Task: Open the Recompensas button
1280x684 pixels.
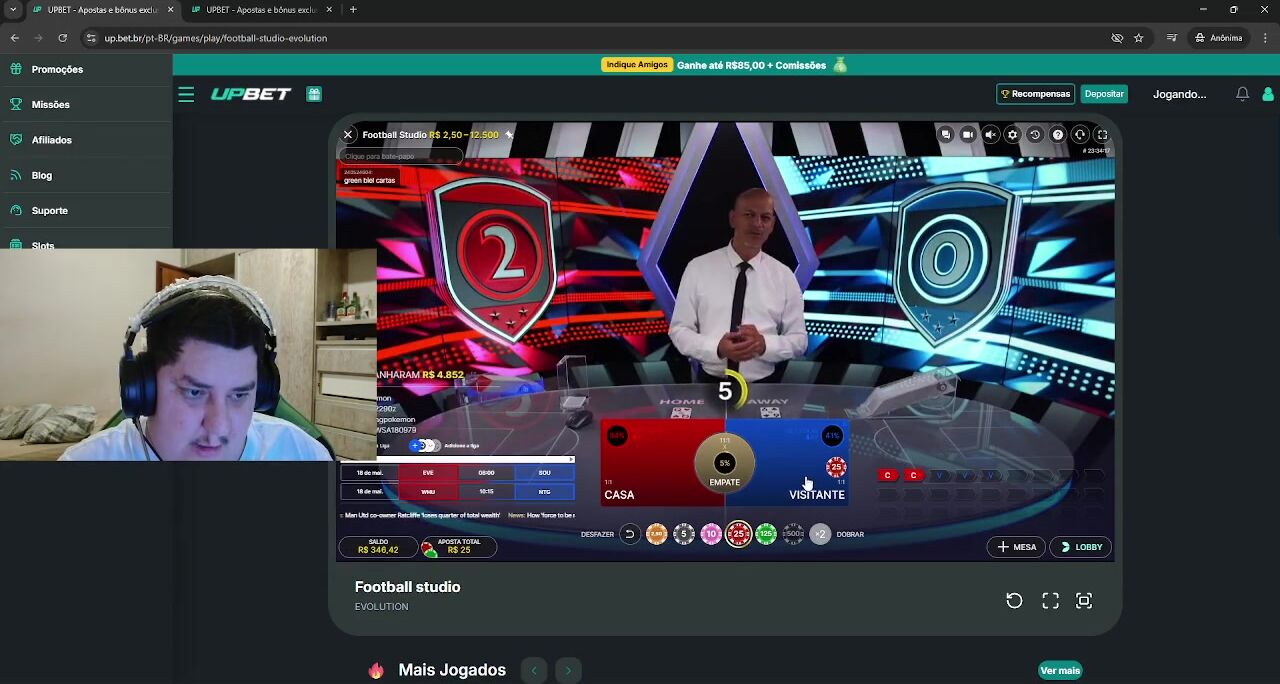Action: [1035, 94]
